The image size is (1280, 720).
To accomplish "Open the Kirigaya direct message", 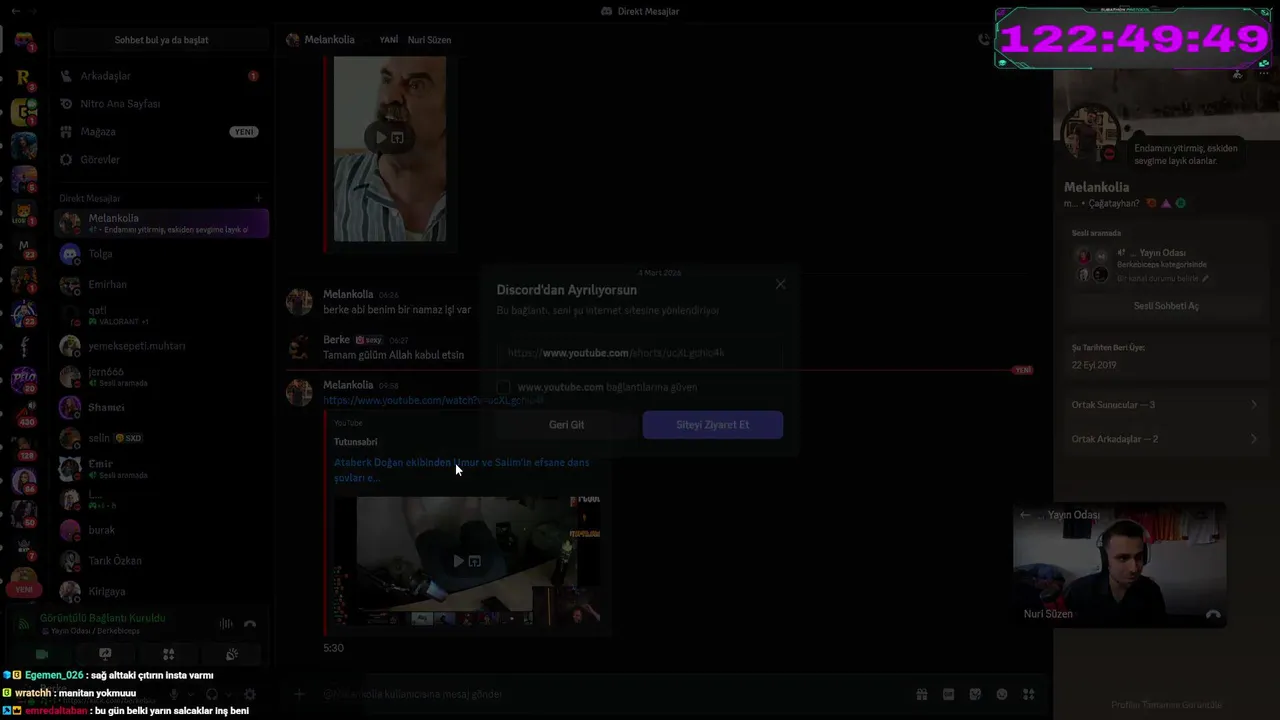I will click(x=162, y=591).
